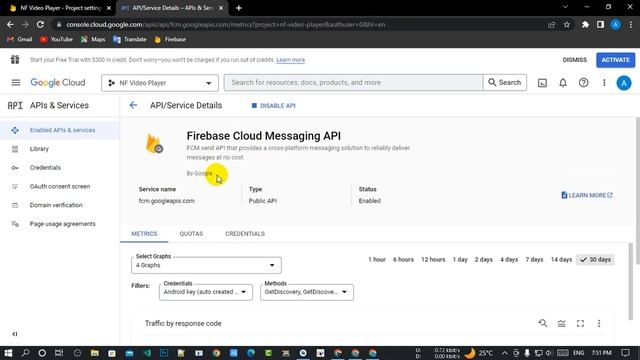The width and height of the screenshot is (640, 360).
Task: Set time range to 12 hours
Action: click(x=433, y=260)
